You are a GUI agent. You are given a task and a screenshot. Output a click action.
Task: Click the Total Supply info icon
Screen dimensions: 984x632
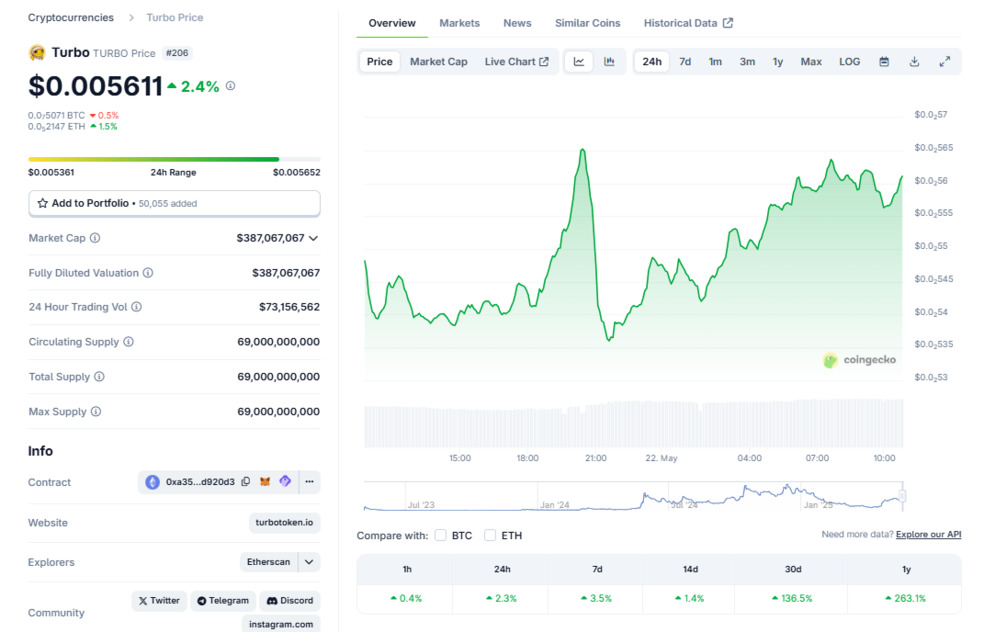(99, 377)
